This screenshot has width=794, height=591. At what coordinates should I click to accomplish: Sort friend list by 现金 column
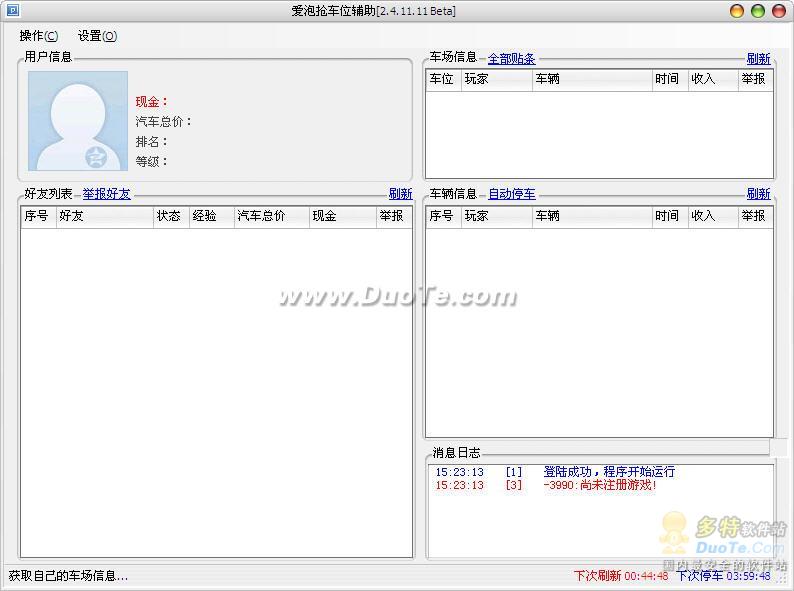click(x=343, y=217)
